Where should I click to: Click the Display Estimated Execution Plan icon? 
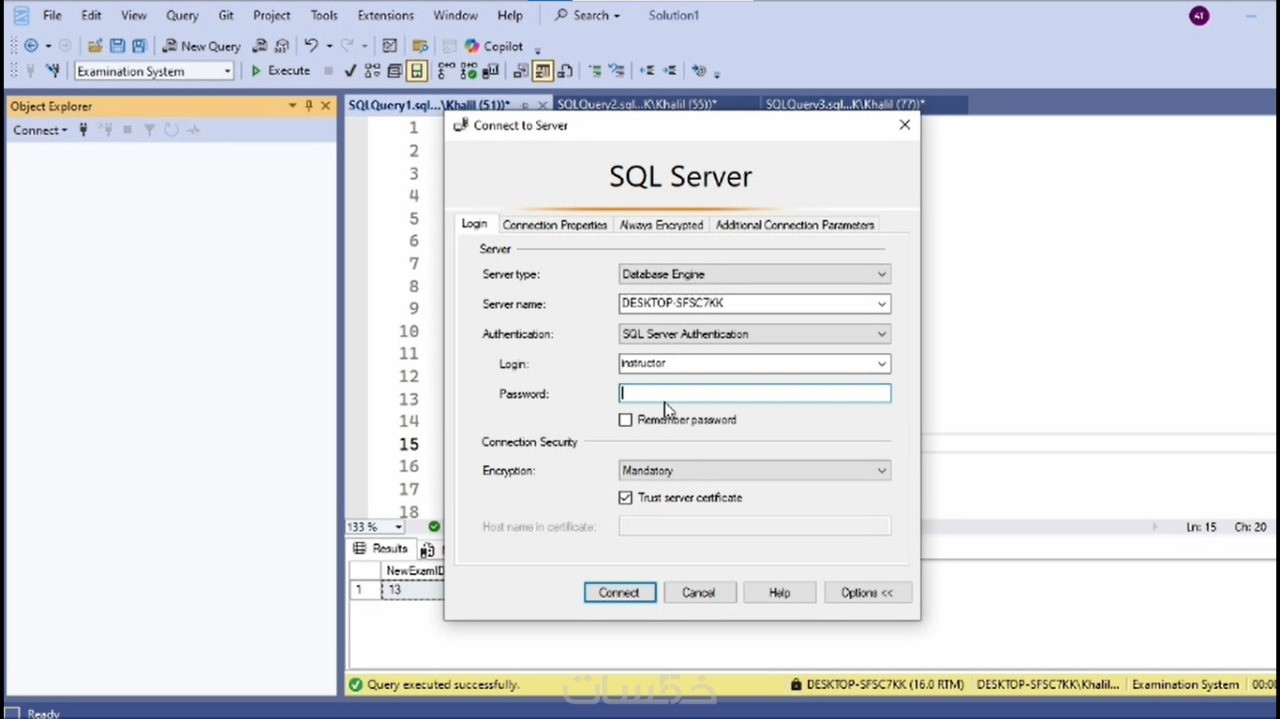[372, 71]
